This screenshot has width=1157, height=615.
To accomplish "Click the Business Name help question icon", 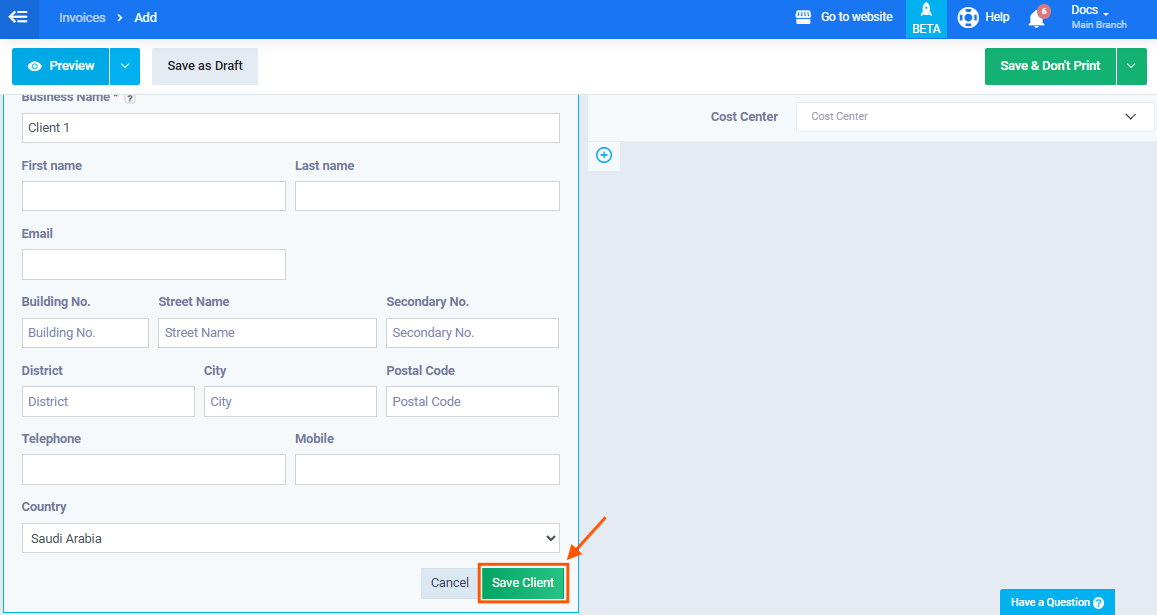I will (x=130, y=98).
